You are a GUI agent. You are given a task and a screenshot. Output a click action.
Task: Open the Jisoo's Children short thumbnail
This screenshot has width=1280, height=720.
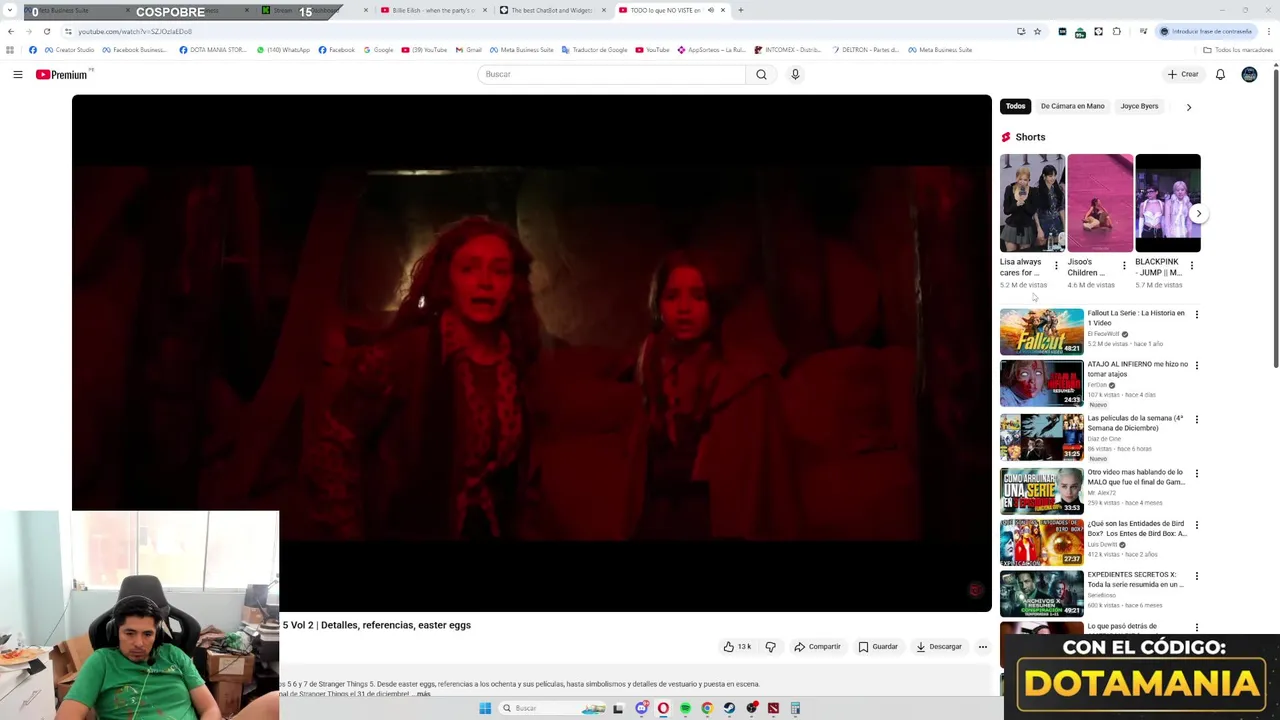1100,203
